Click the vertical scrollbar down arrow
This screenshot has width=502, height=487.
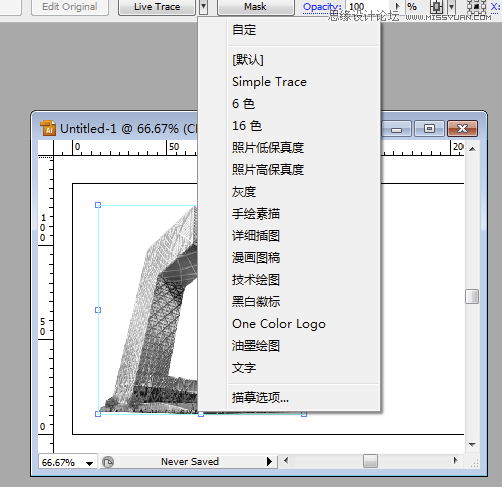point(472,444)
